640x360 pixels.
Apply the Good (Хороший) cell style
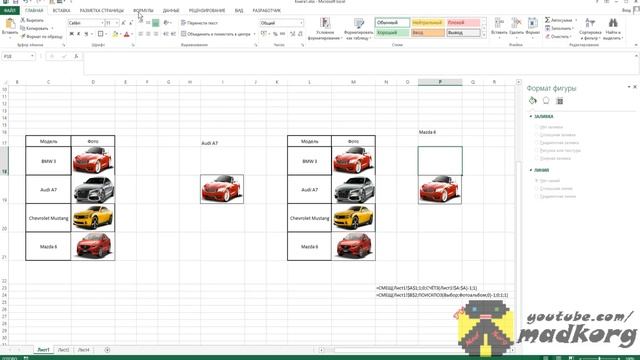pyautogui.click(x=392, y=33)
